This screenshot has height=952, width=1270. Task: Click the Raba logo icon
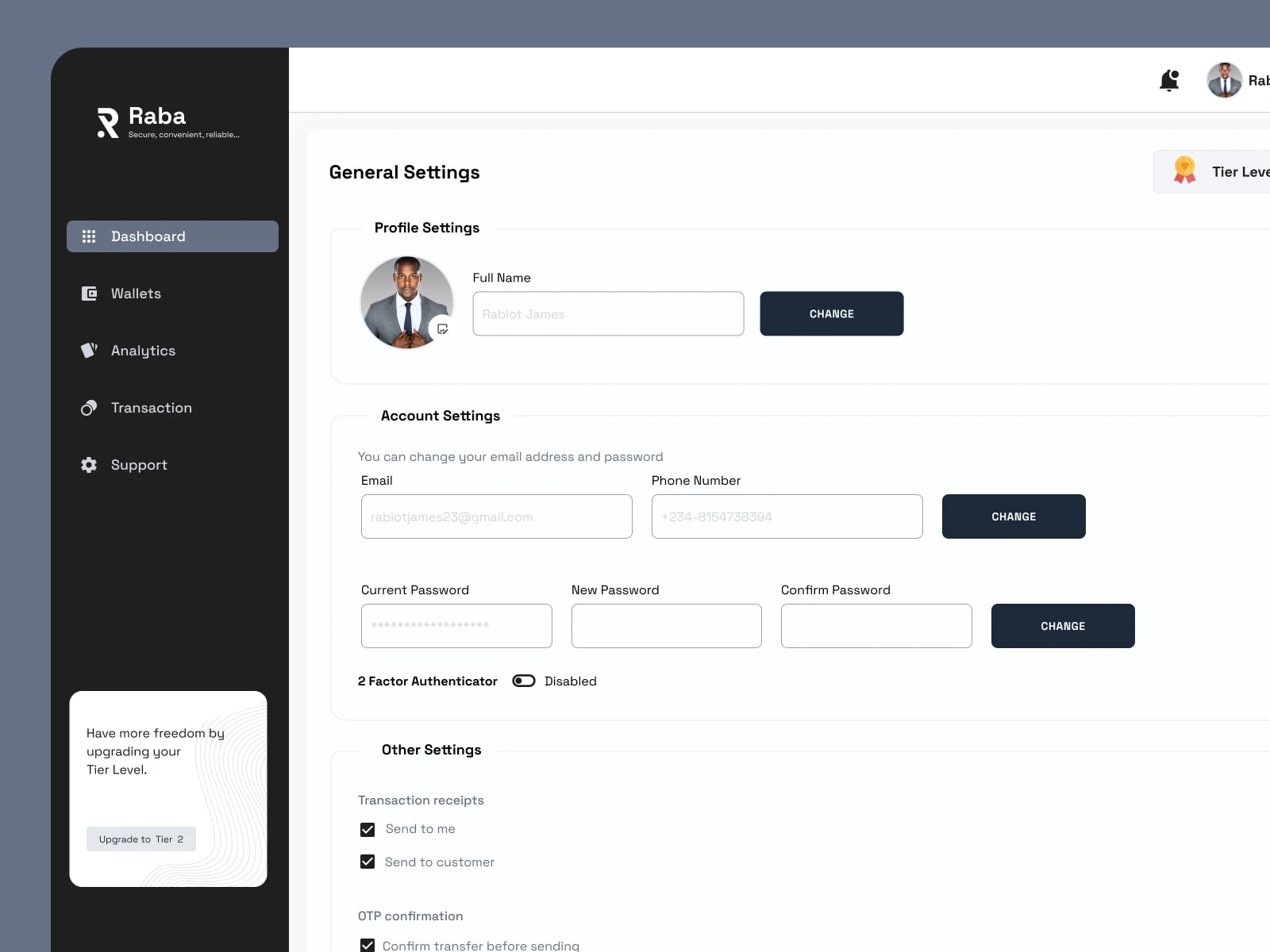click(108, 122)
